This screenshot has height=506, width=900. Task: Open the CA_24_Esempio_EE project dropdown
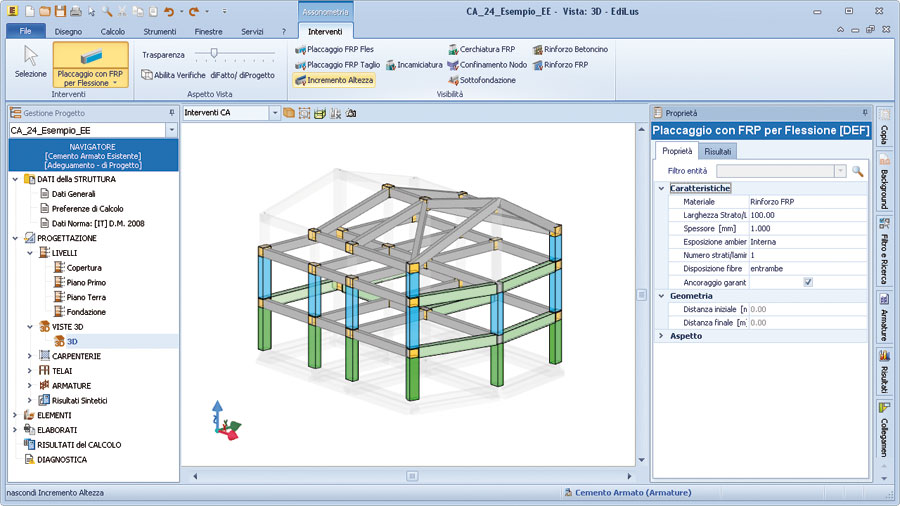172,130
